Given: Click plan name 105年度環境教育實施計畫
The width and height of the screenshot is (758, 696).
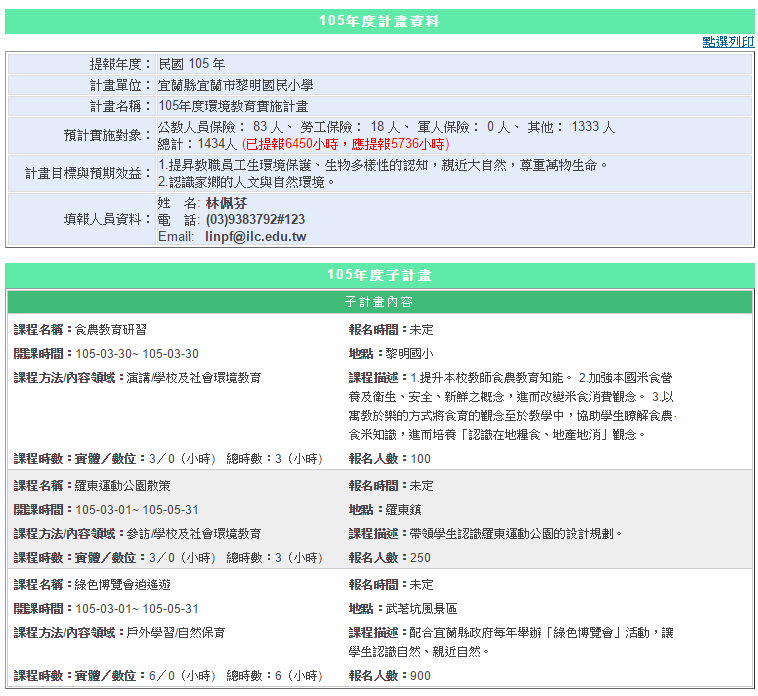Looking at the screenshot, I should pos(233,106).
